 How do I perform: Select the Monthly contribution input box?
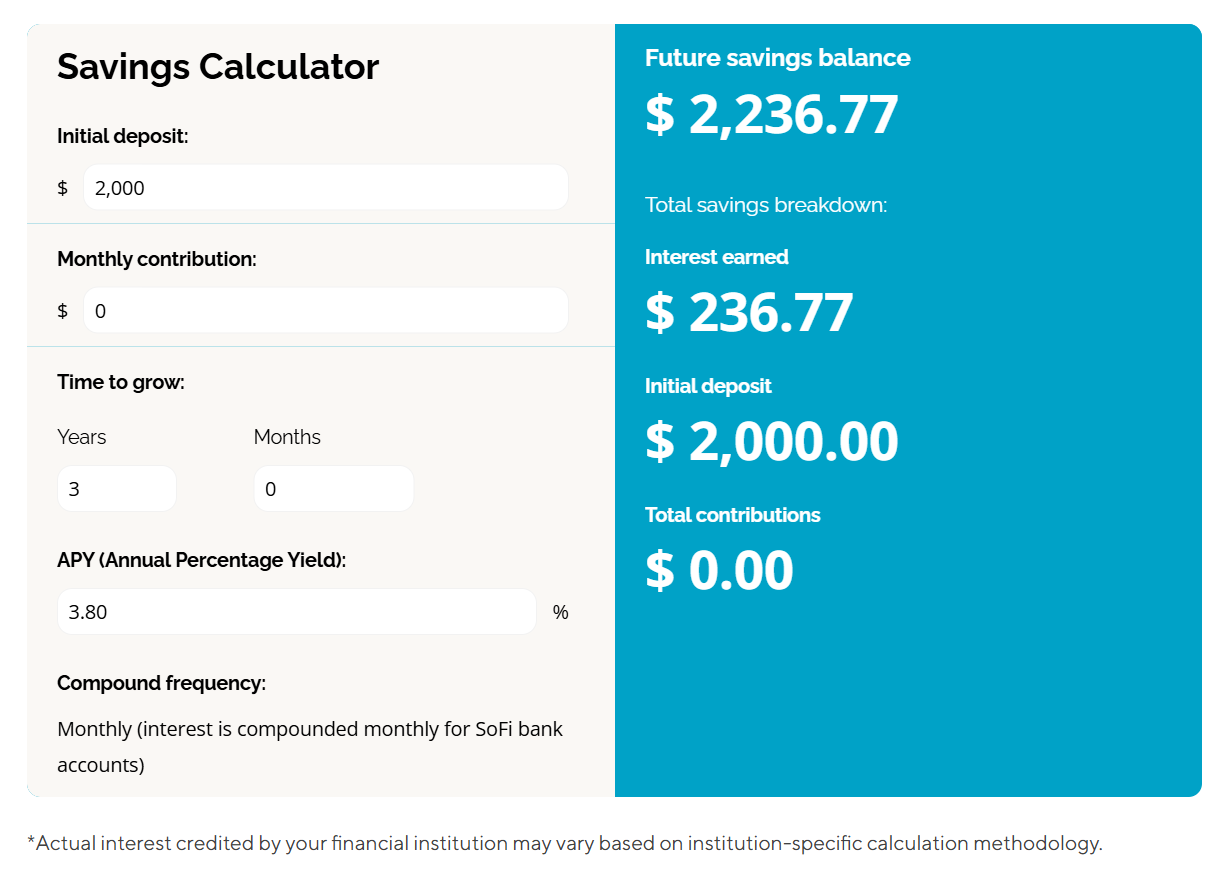click(325, 310)
